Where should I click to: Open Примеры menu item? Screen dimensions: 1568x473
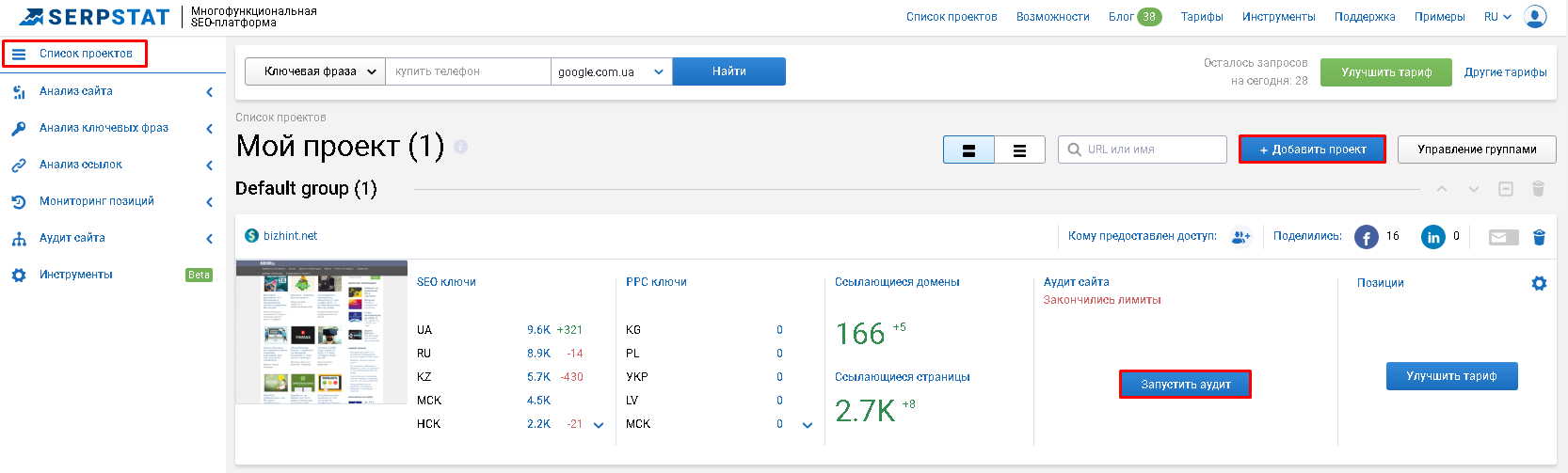1440,17
